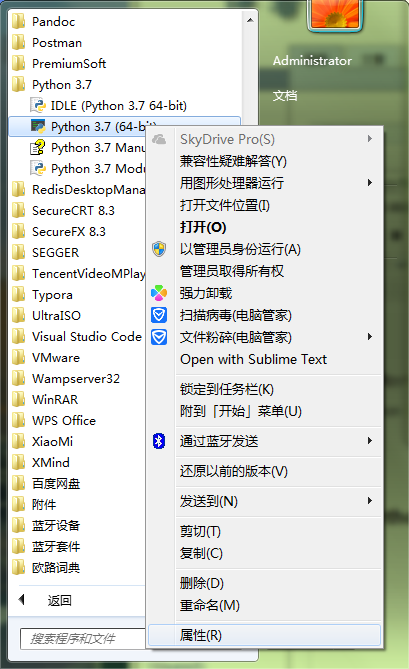Image resolution: width=409 pixels, height=669 pixels.
Task: Click the SEGGER folder icon
Action: (x=18, y=252)
